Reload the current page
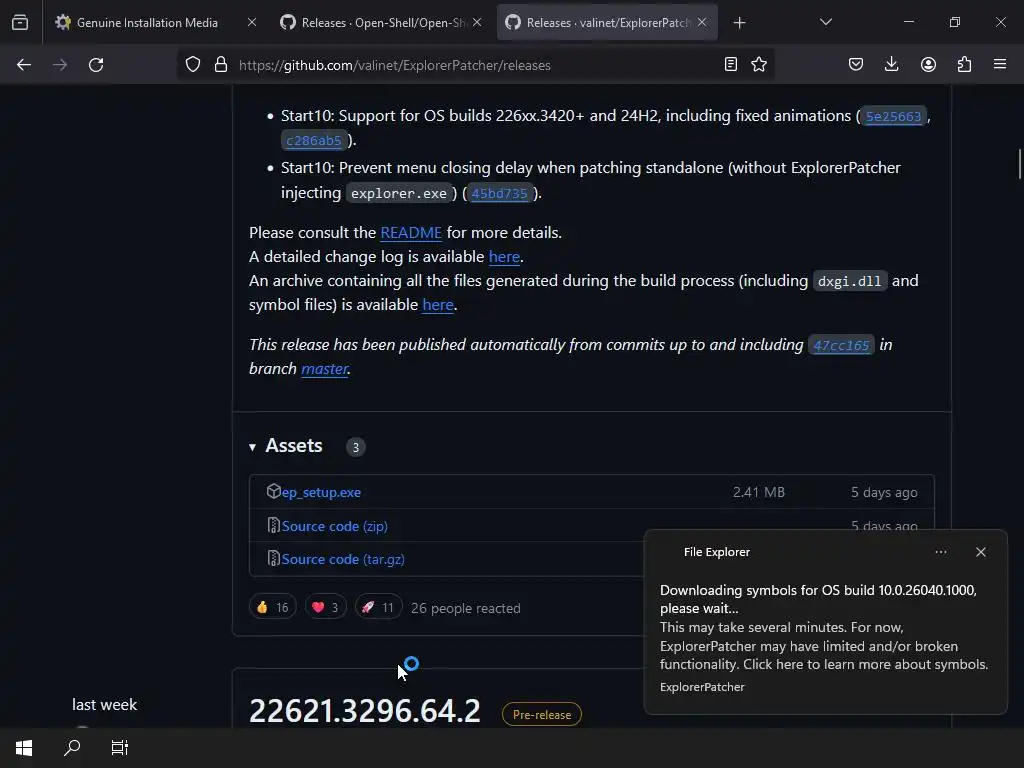This screenshot has height=768, width=1024. coord(96,65)
